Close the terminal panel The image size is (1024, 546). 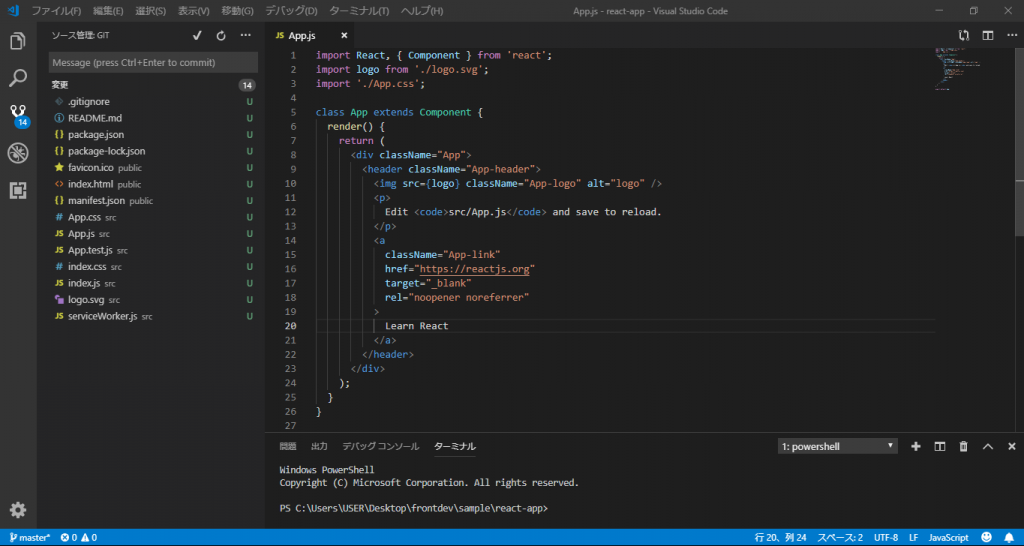pyautogui.click(x=1012, y=447)
